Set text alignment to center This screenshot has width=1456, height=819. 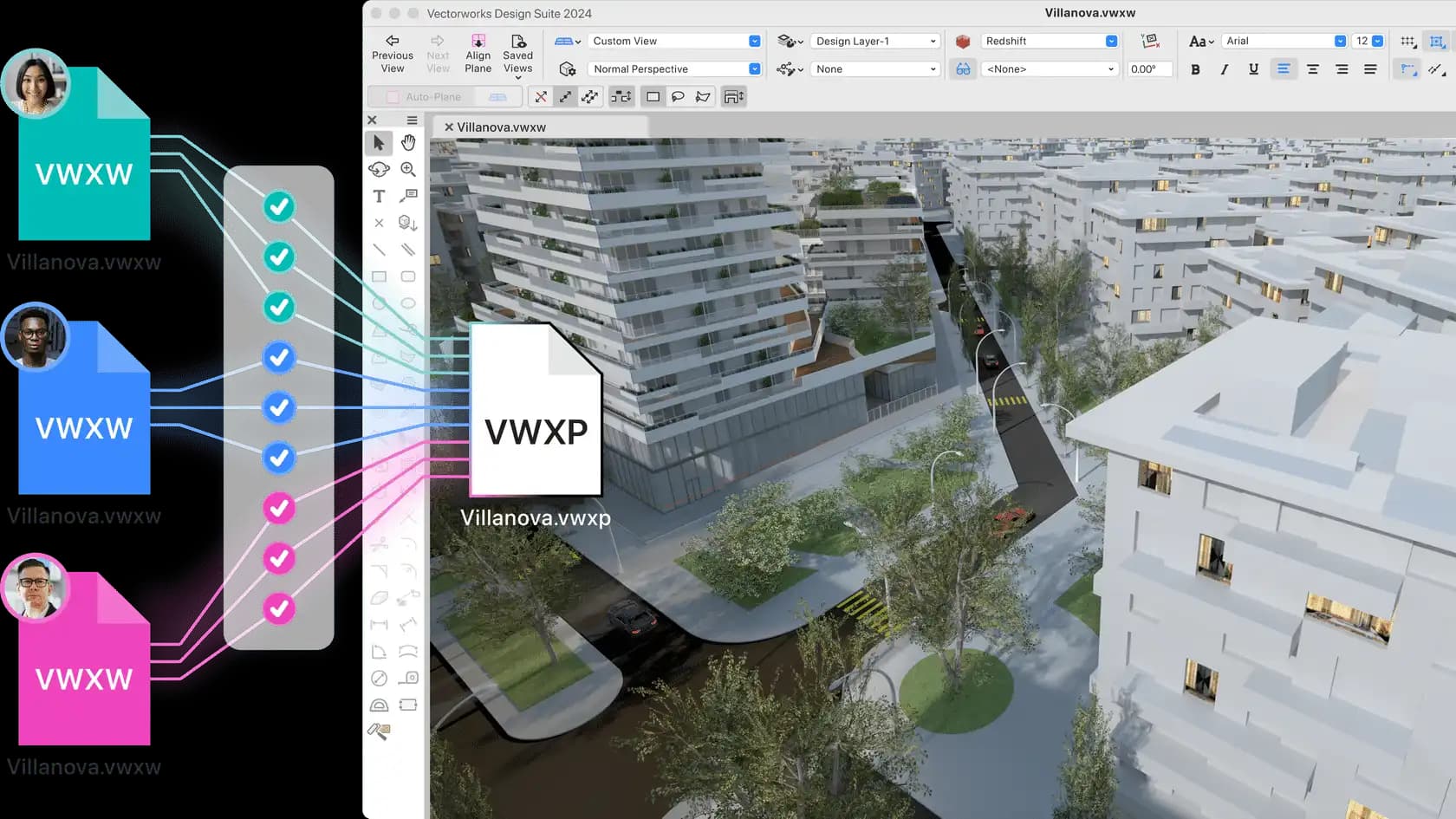coord(1313,69)
